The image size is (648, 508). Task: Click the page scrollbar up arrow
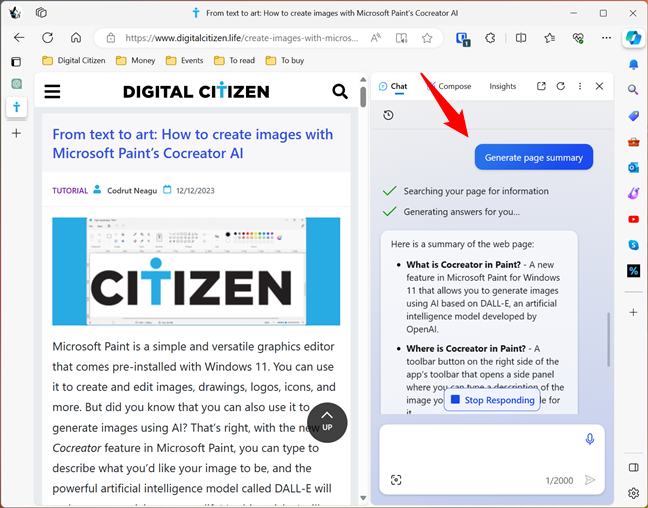pyautogui.click(x=363, y=79)
